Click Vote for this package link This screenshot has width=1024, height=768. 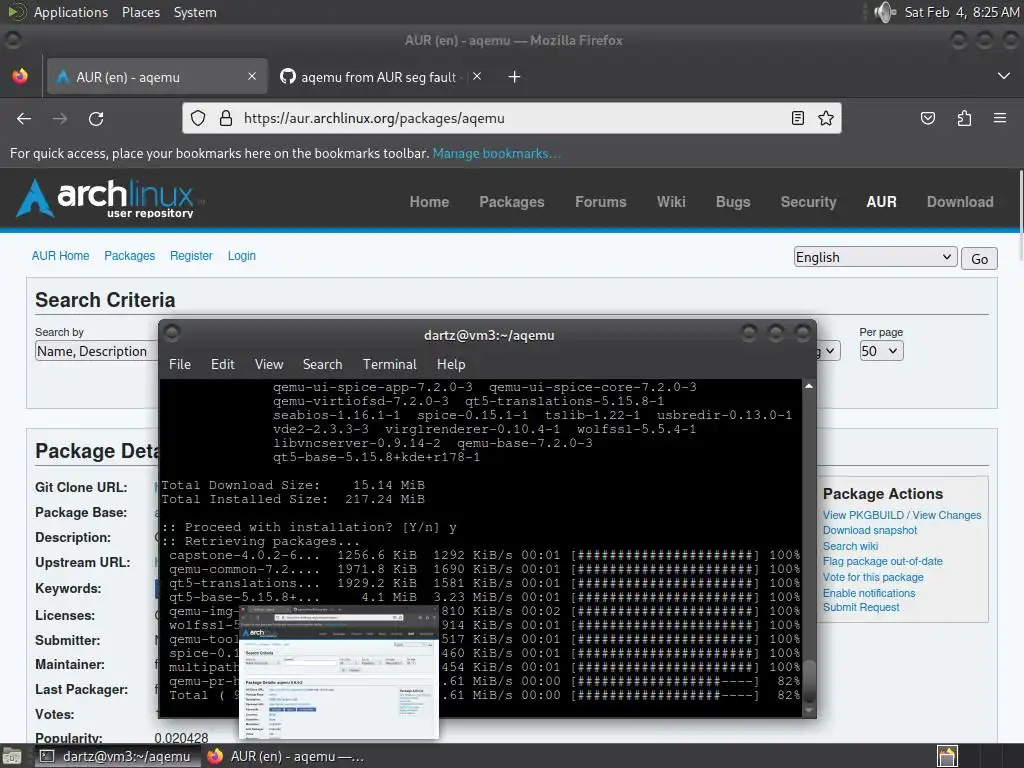(873, 577)
